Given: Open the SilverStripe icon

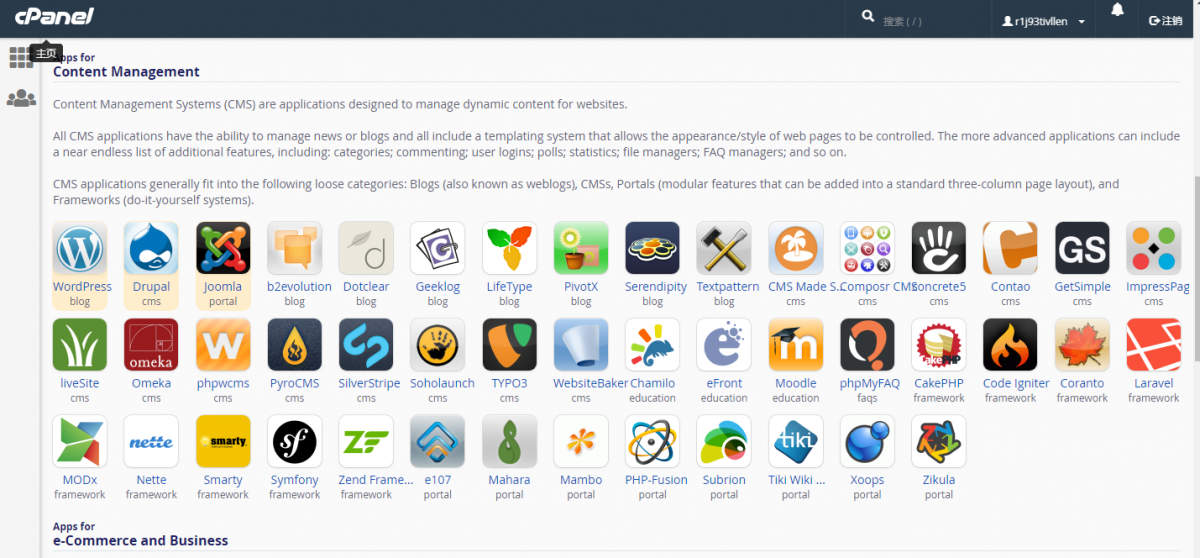Looking at the screenshot, I should [x=366, y=345].
